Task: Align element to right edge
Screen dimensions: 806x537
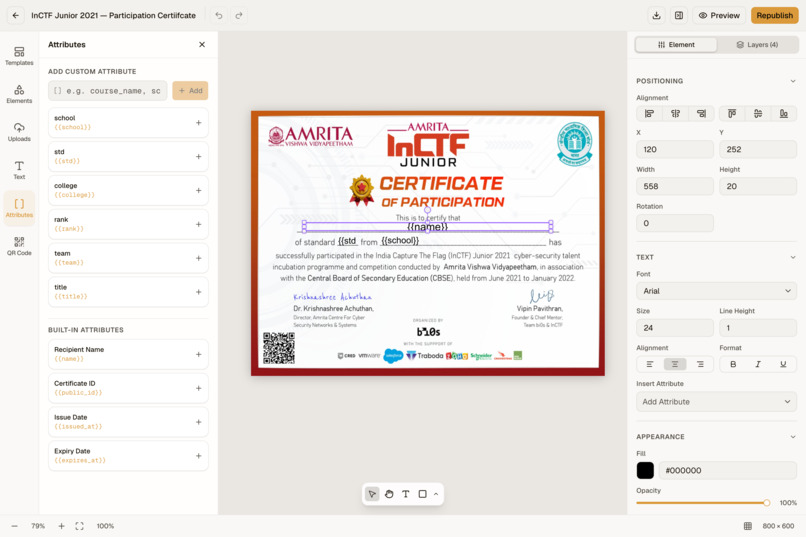Action: click(x=701, y=114)
